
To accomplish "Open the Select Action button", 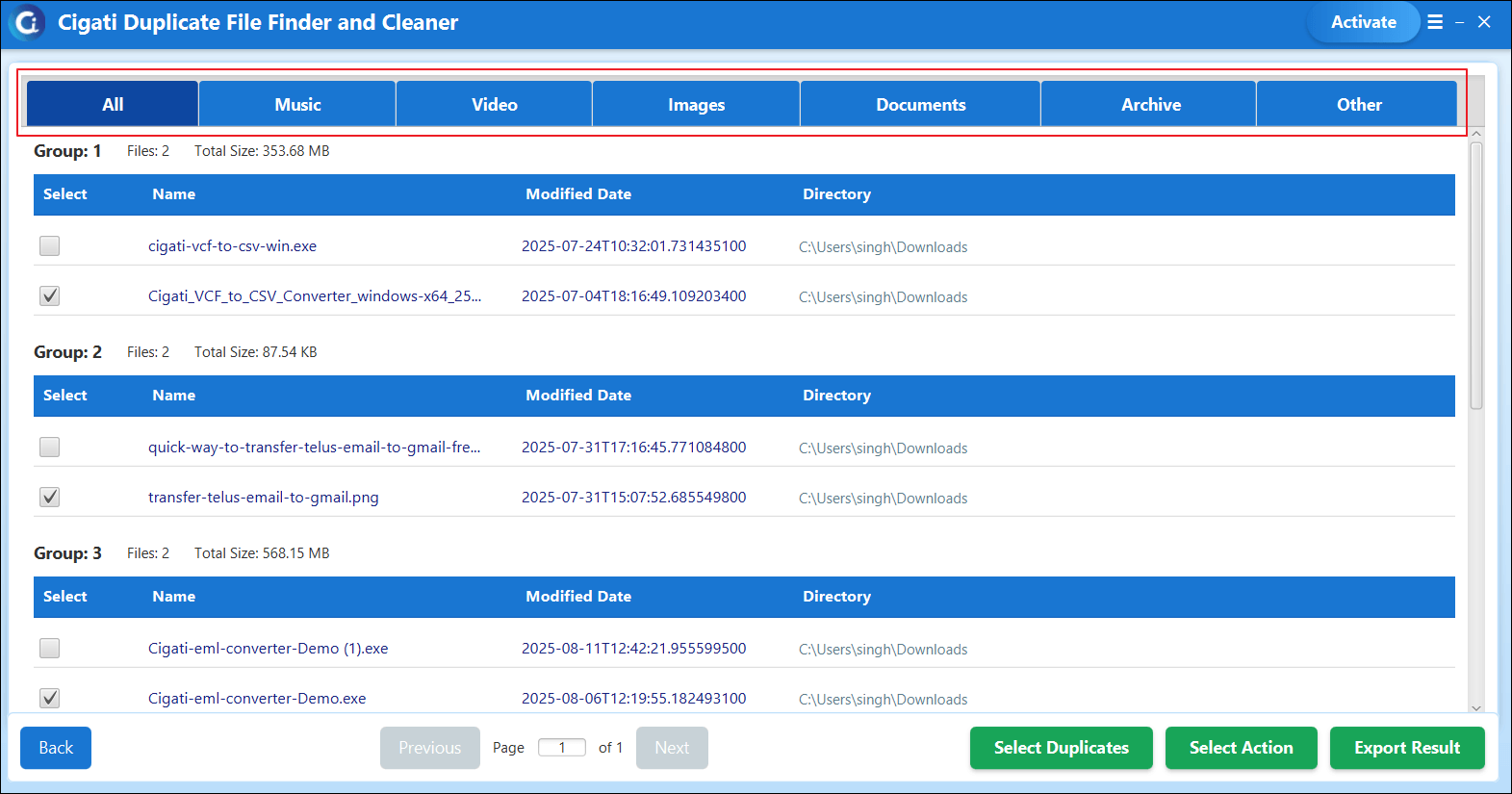I will pyautogui.click(x=1241, y=748).
